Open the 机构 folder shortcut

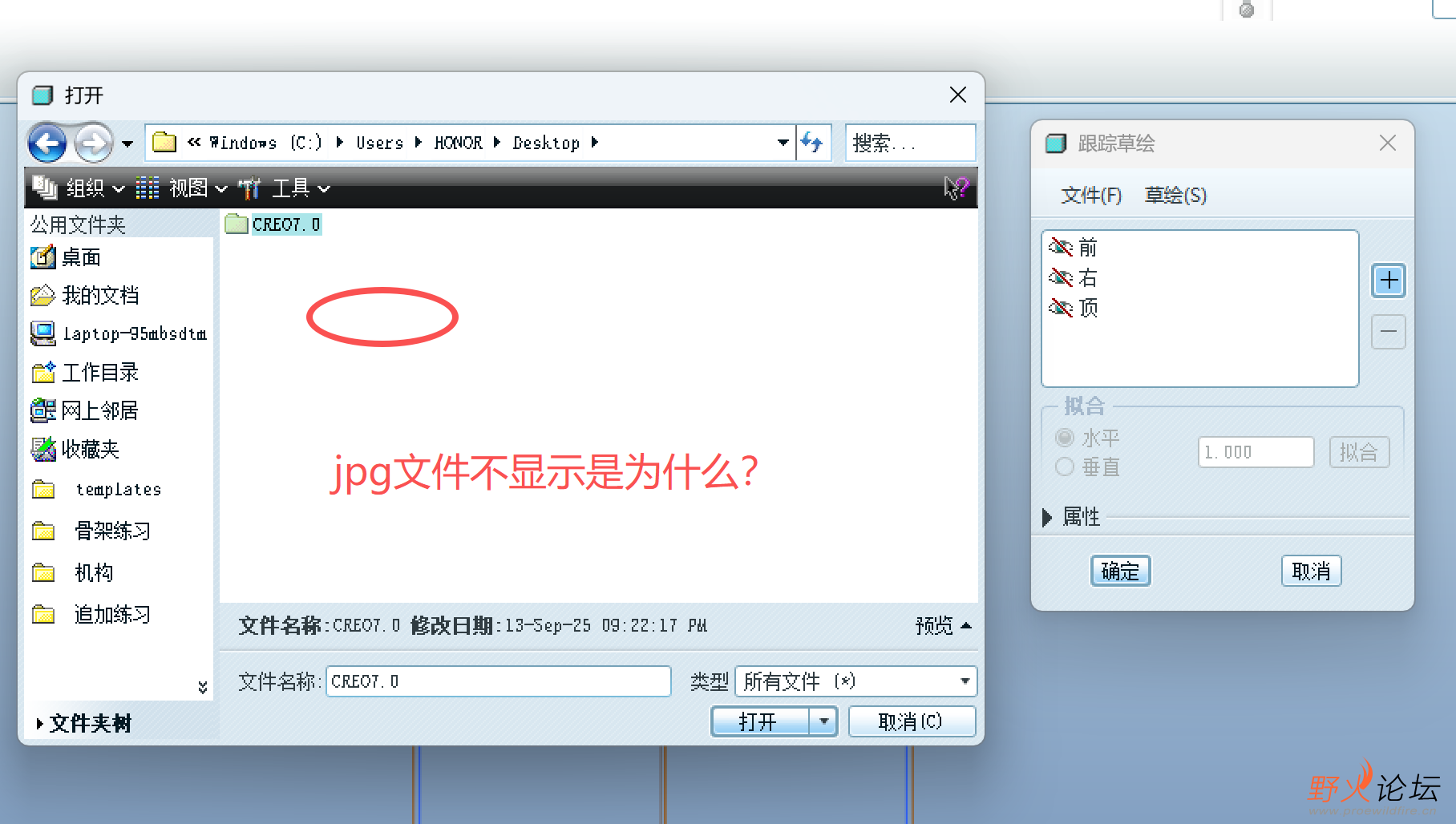[73, 572]
